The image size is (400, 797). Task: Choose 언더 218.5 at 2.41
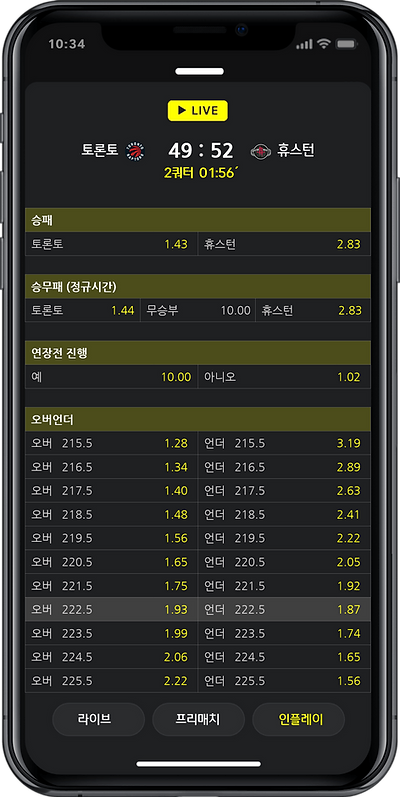pos(284,514)
